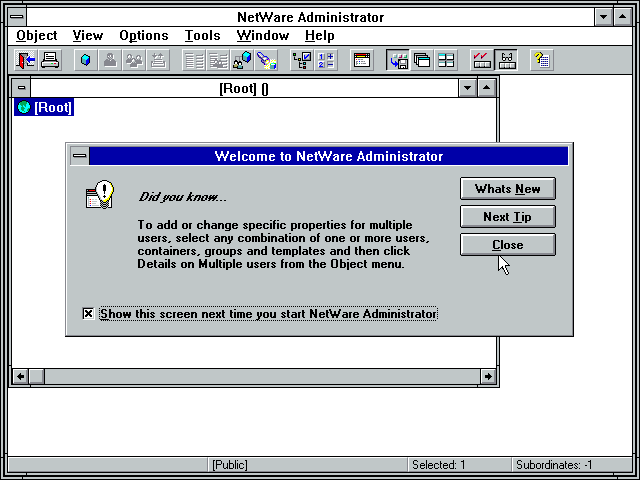The height and width of the screenshot is (480, 640).
Task: Open the Options menu
Action: pos(144,36)
